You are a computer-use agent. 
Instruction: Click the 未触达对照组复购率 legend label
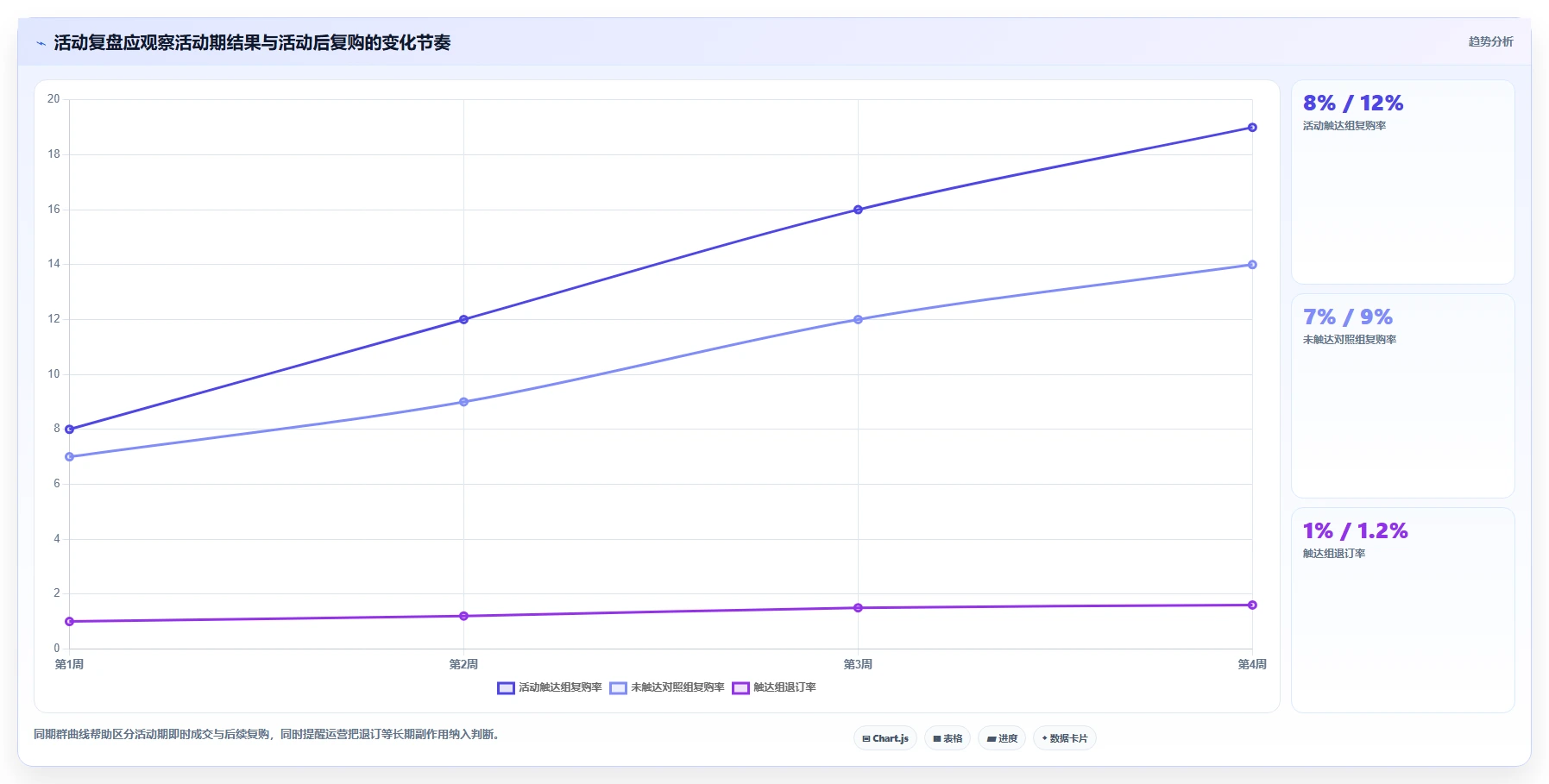[677, 687]
